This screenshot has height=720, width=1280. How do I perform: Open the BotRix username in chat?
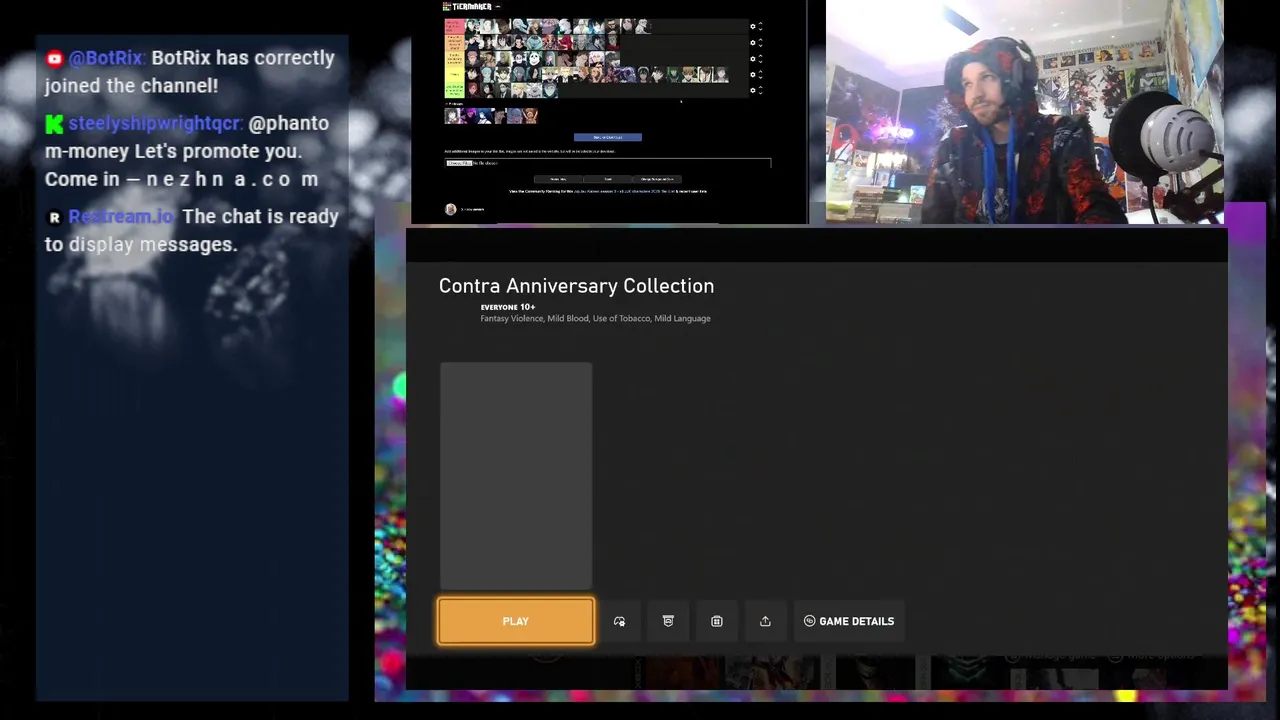107,58
